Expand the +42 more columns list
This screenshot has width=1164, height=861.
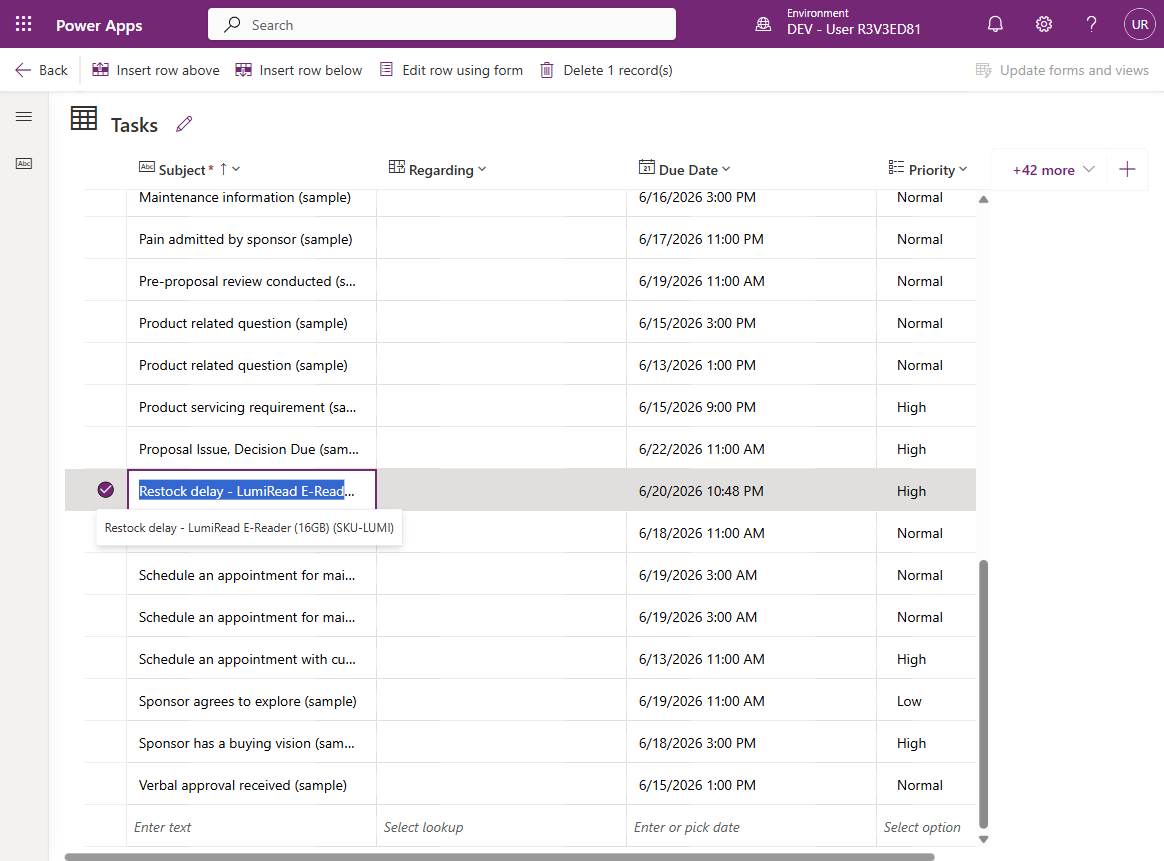(x=1053, y=170)
